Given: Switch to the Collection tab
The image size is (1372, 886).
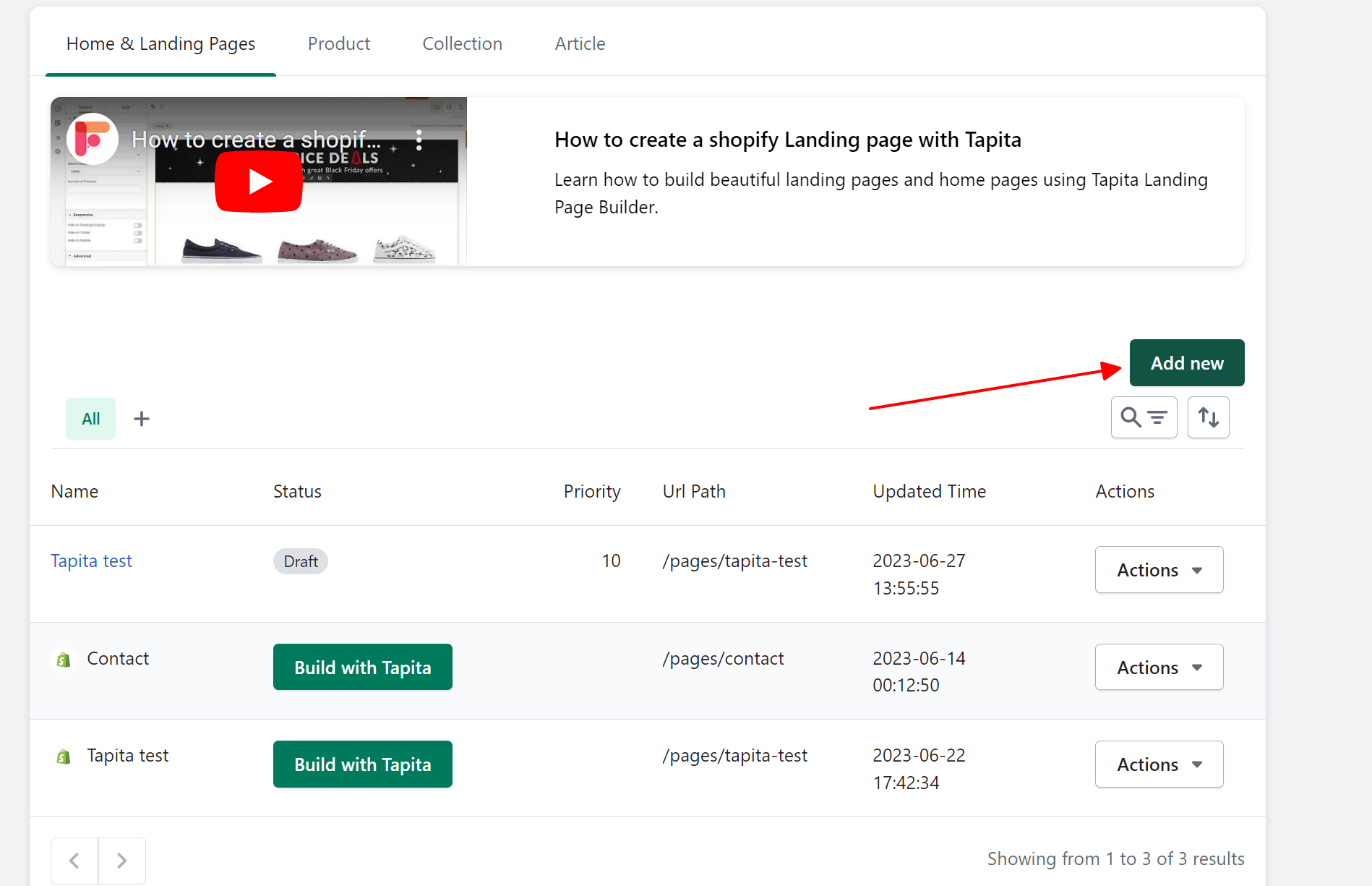Looking at the screenshot, I should tap(463, 43).
